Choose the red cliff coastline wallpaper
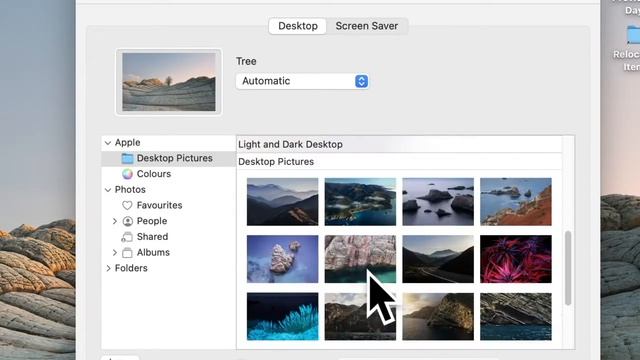Image resolution: width=640 pixels, height=360 pixels. 516,202
